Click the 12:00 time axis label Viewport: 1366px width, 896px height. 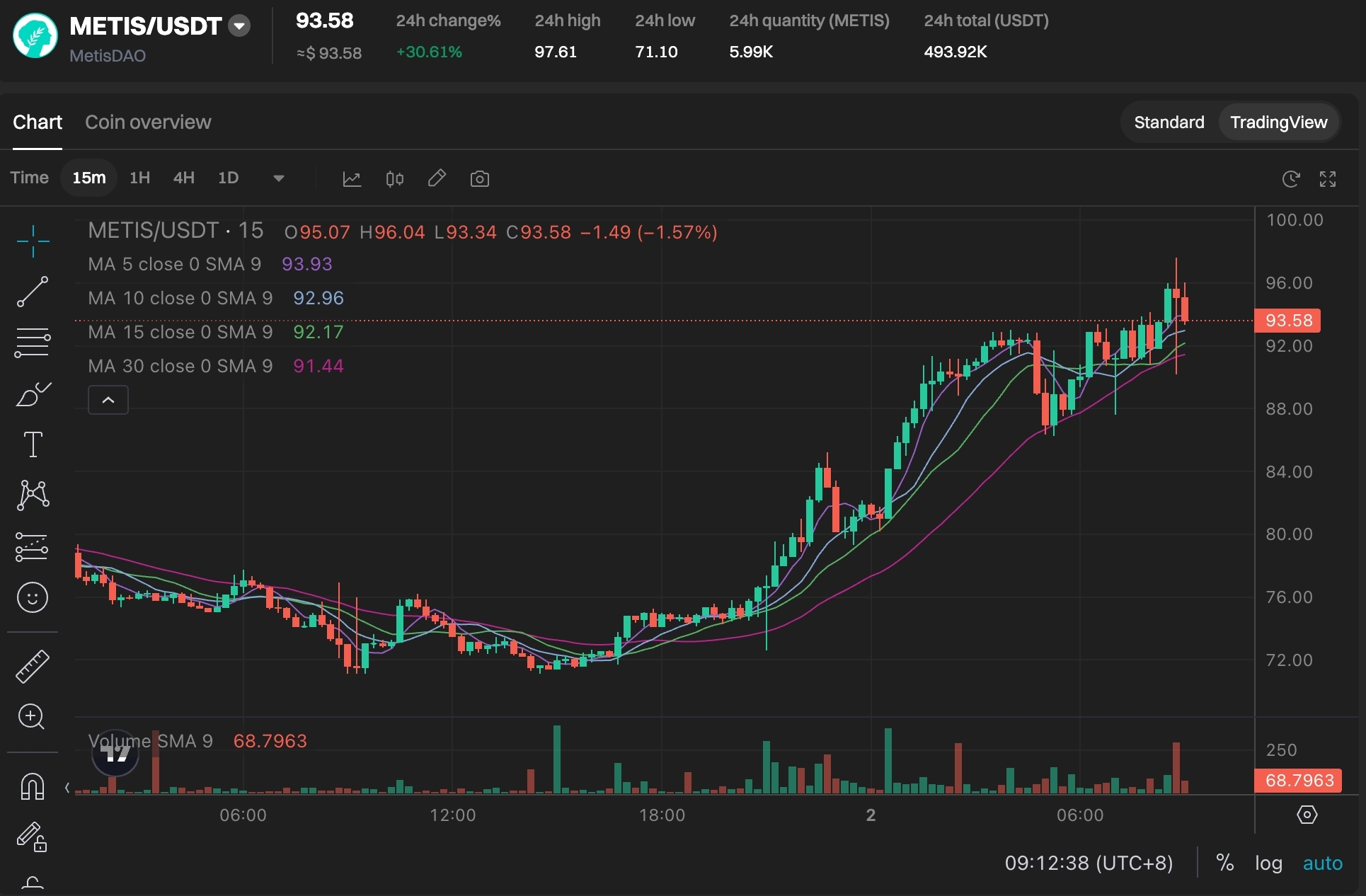[453, 815]
